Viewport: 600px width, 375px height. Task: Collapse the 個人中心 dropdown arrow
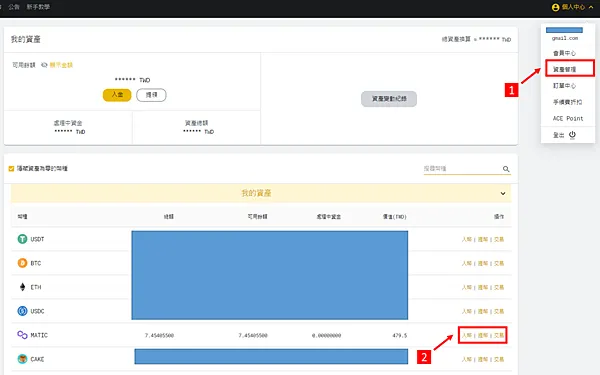click(x=591, y=7)
